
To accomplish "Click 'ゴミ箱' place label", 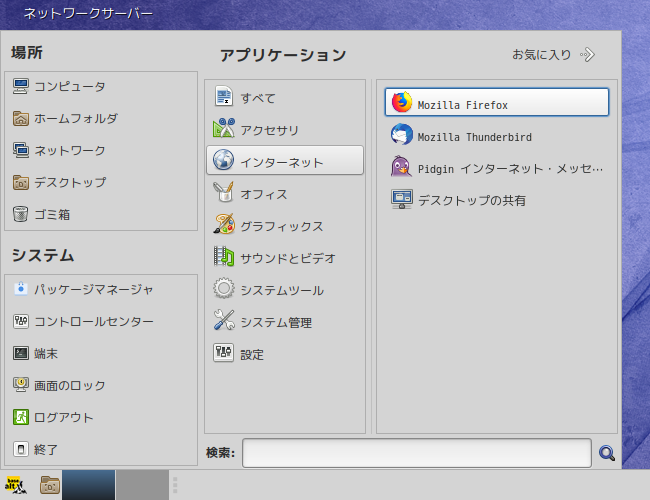I will tap(52, 215).
